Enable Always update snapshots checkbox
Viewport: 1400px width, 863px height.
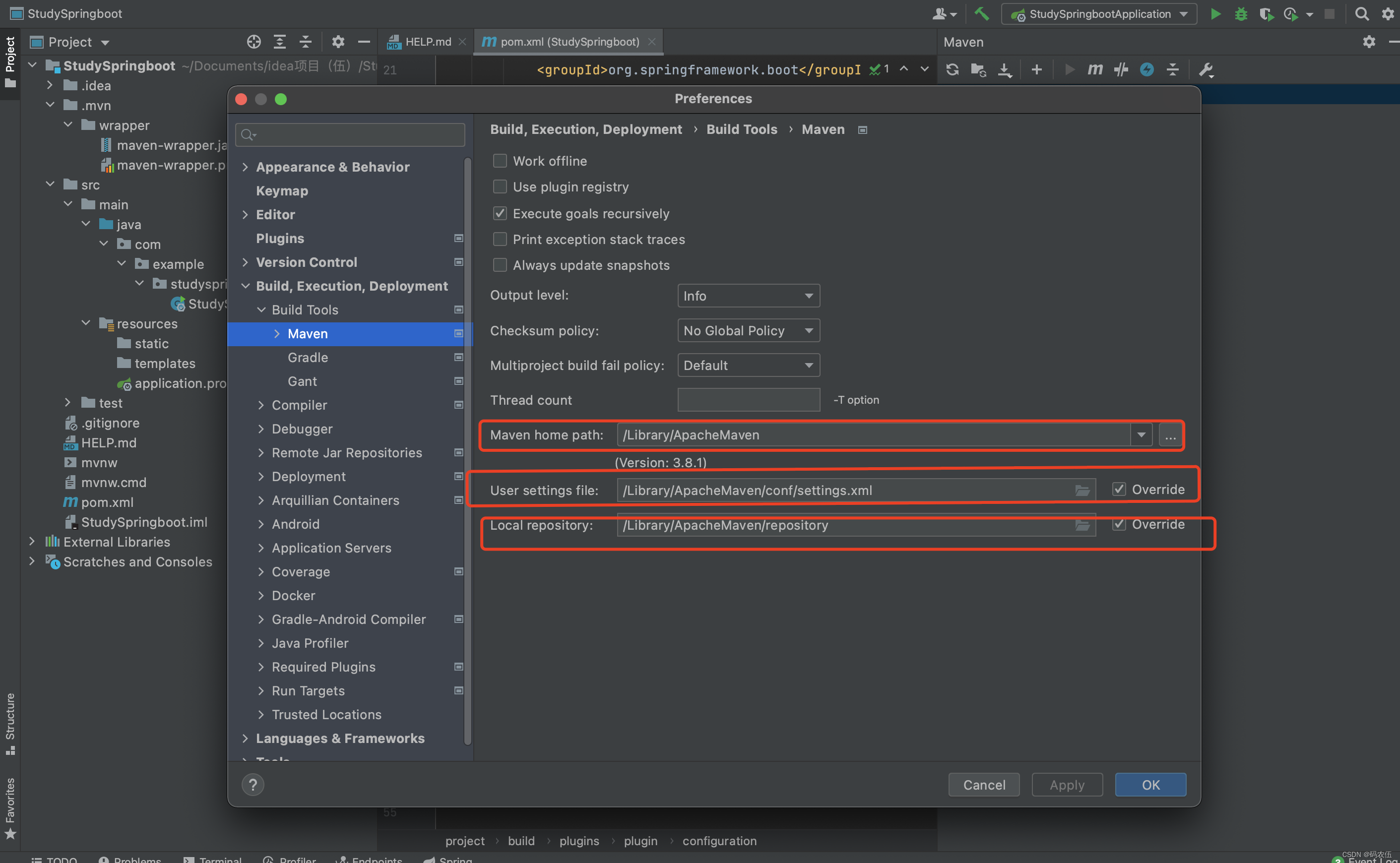[499, 265]
